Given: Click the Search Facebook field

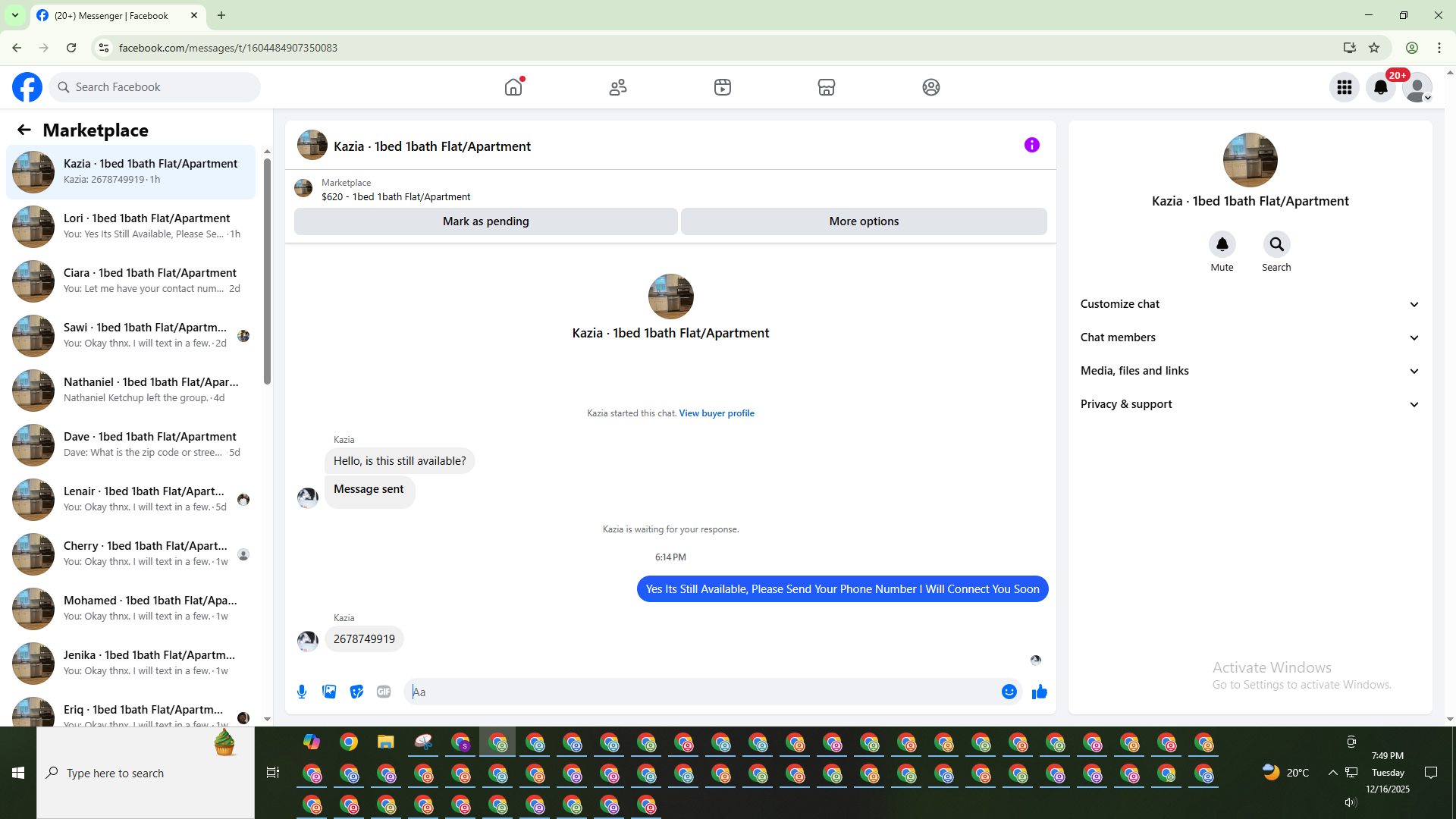Looking at the screenshot, I should click(155, 87).
